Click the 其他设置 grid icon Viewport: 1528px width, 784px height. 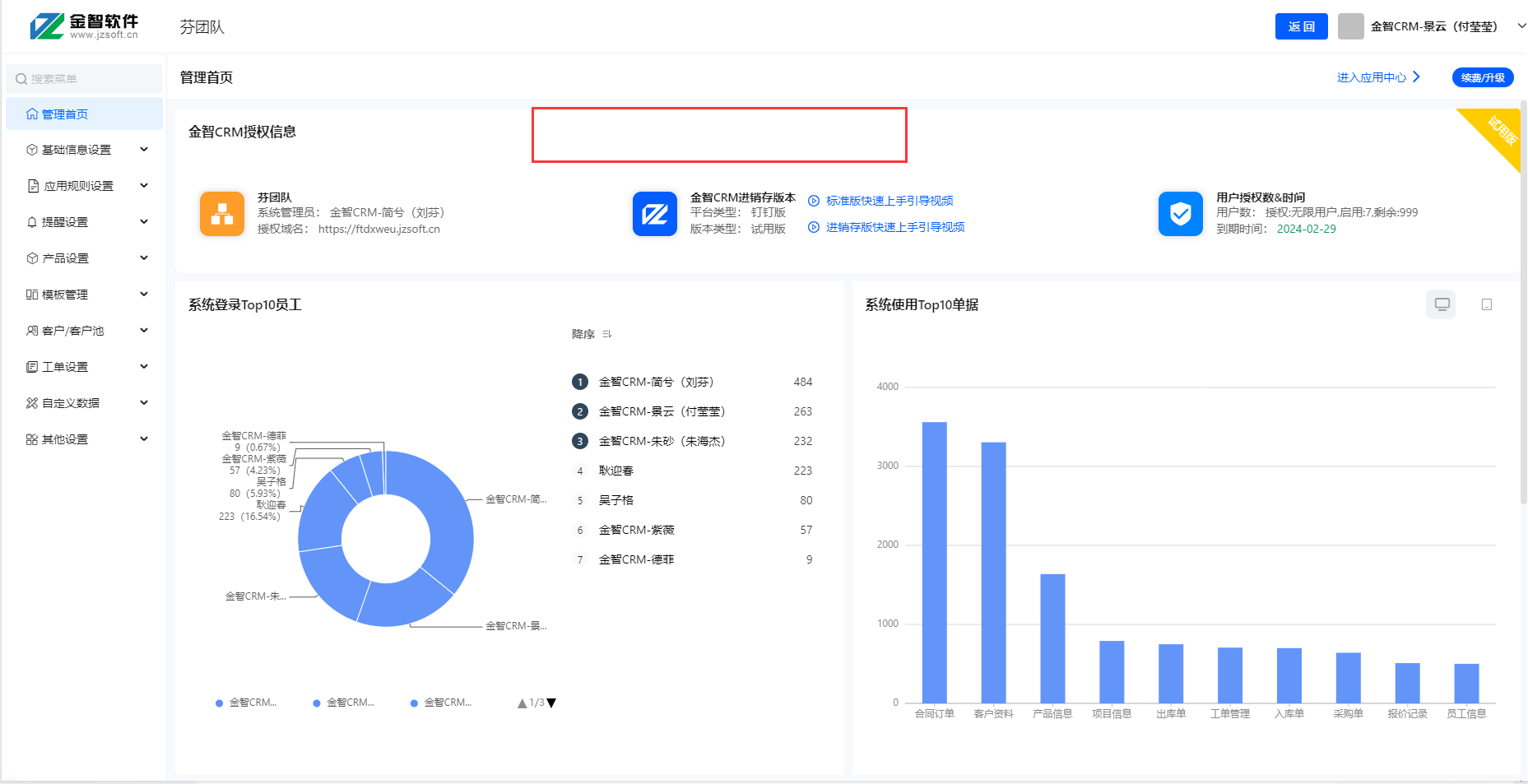click(x=32, y=439)
